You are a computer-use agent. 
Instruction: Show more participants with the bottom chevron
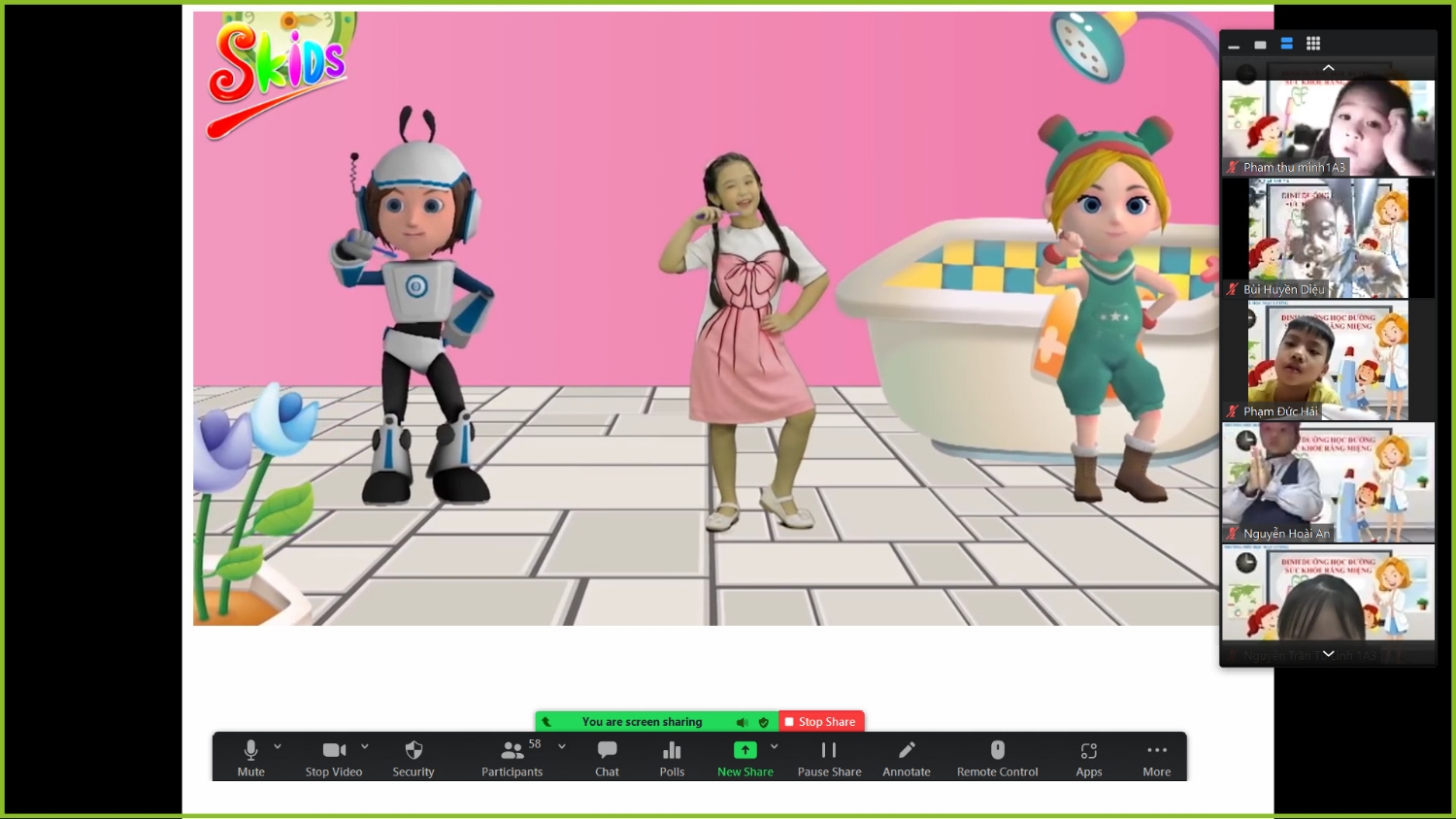(1329, 654)
